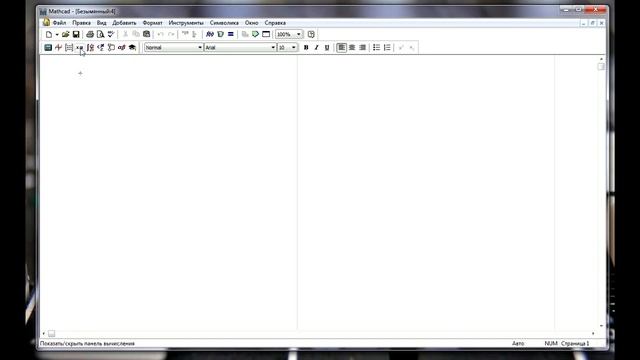
Task: Click the Paste clipboard icon
Action: [147, 34]
